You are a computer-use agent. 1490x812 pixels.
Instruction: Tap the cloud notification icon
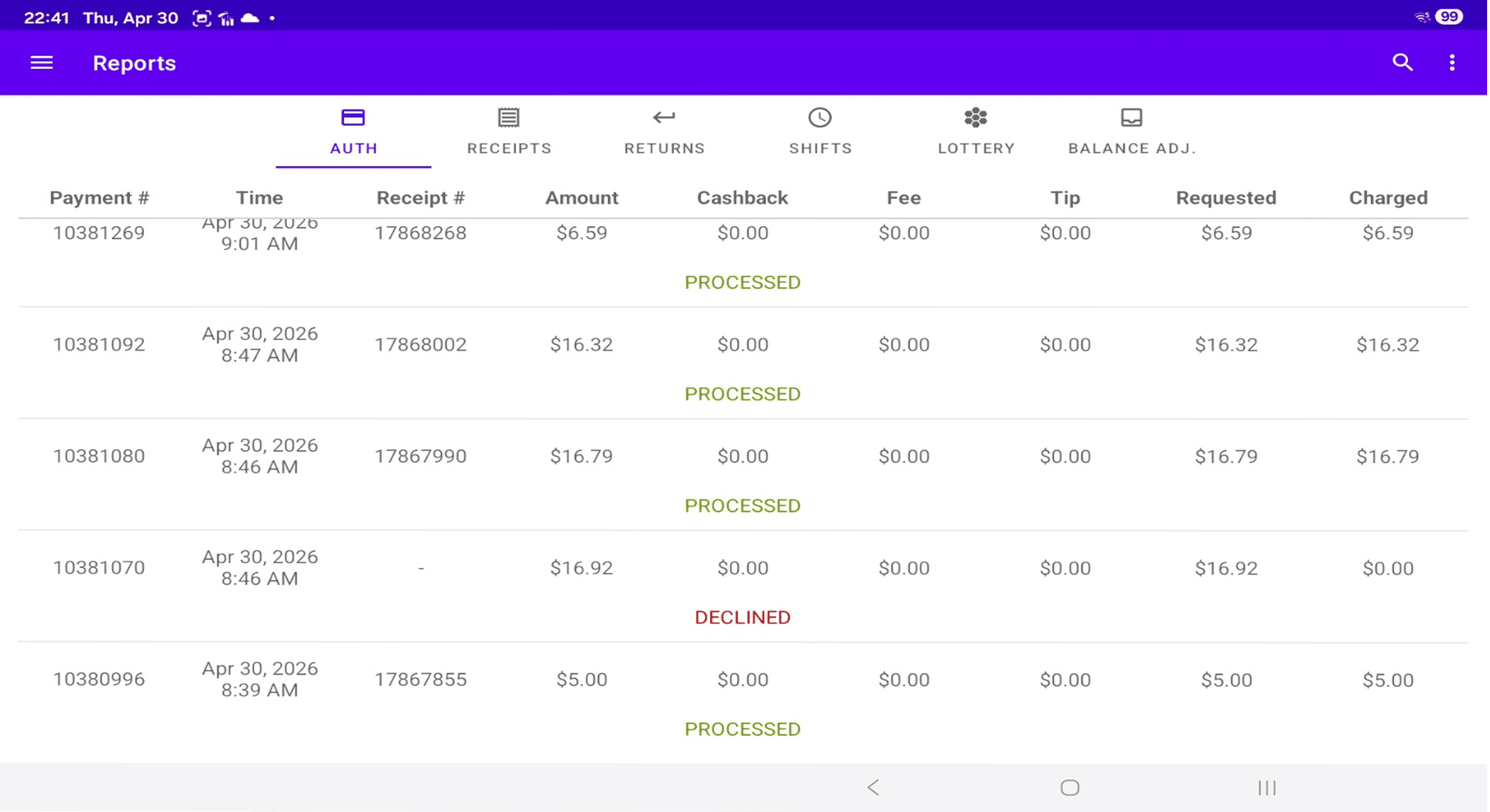tap(250, 18)
